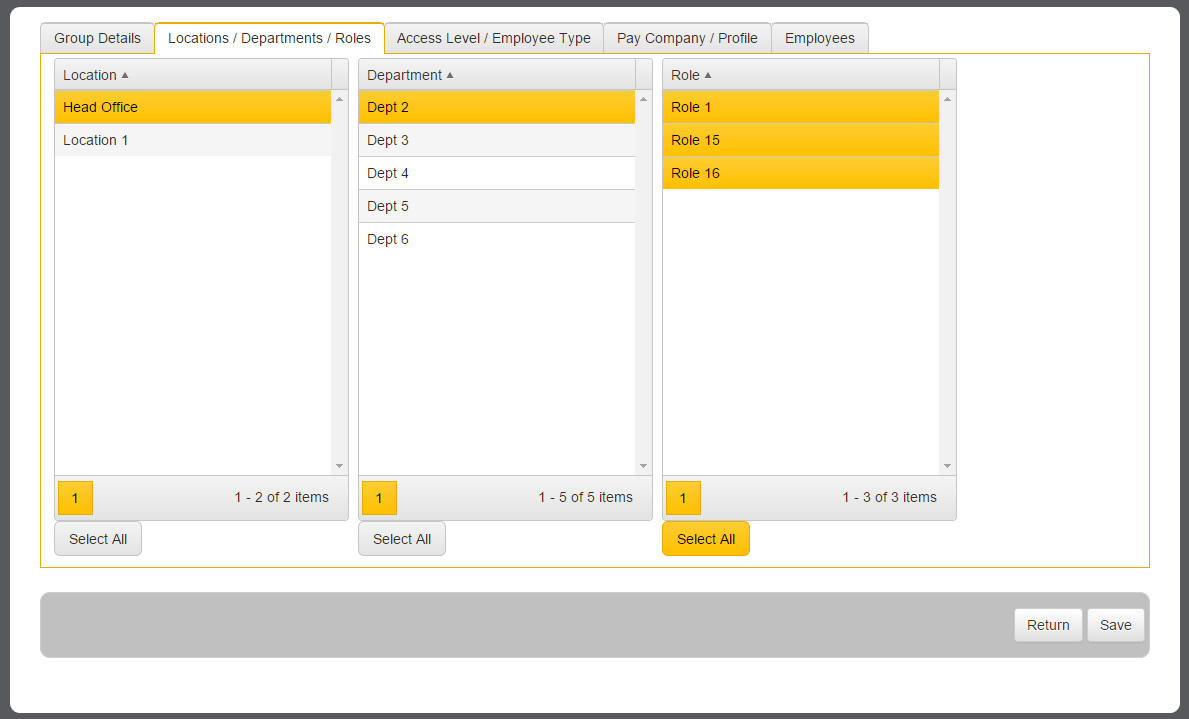This screenshot has height=719, width=1189.
Task: Switch to Locations / Departments / Roles tab
Action: pos(269,38)
